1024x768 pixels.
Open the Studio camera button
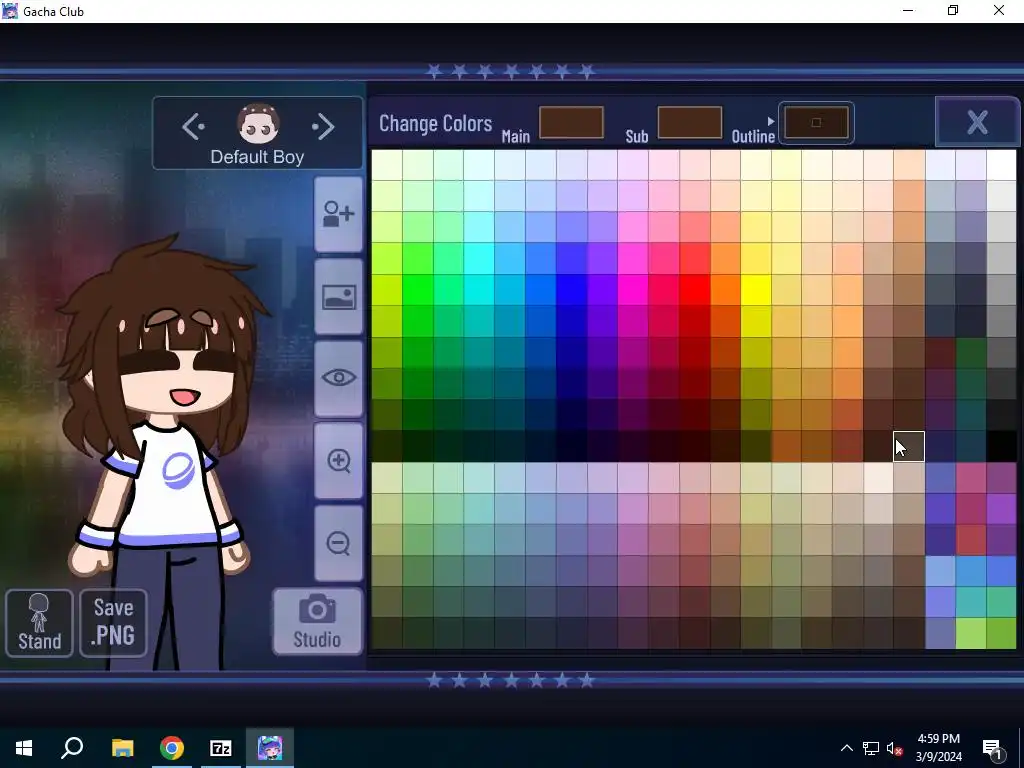(317, 622)
